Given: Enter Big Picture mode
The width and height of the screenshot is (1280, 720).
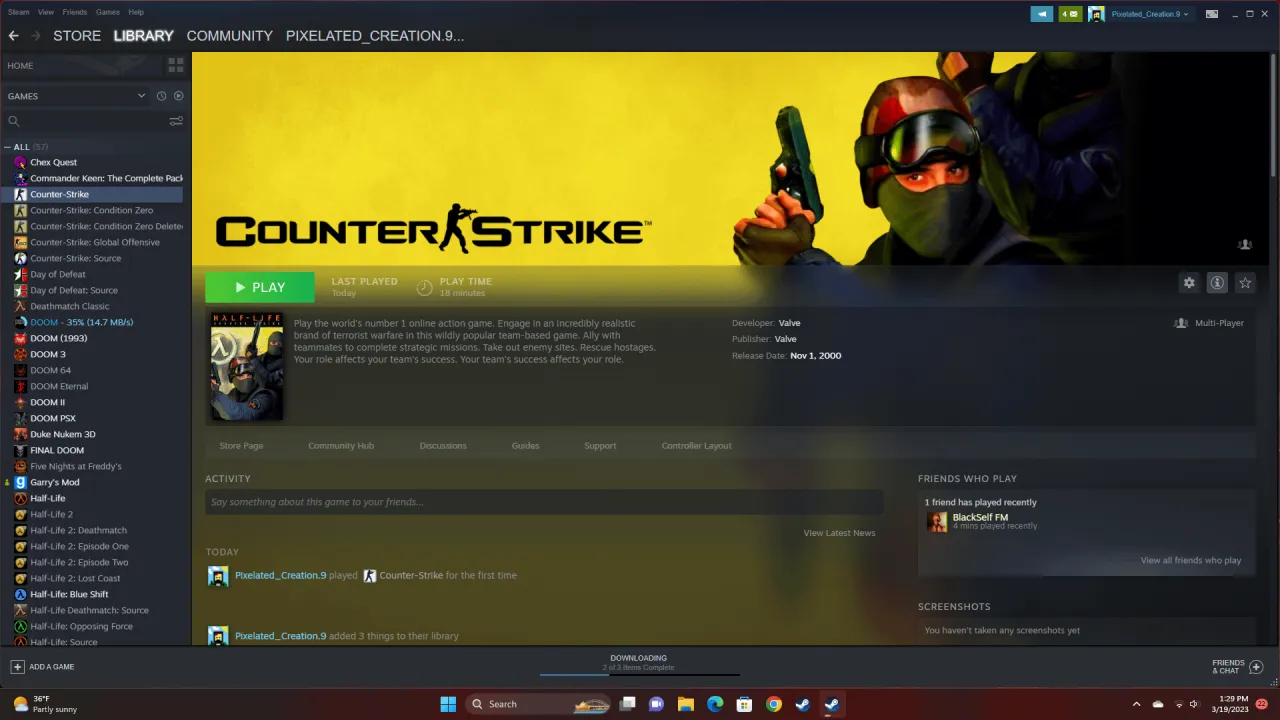Looking at the screenshot, I should pyautogui.click(x=1210, y=14).
